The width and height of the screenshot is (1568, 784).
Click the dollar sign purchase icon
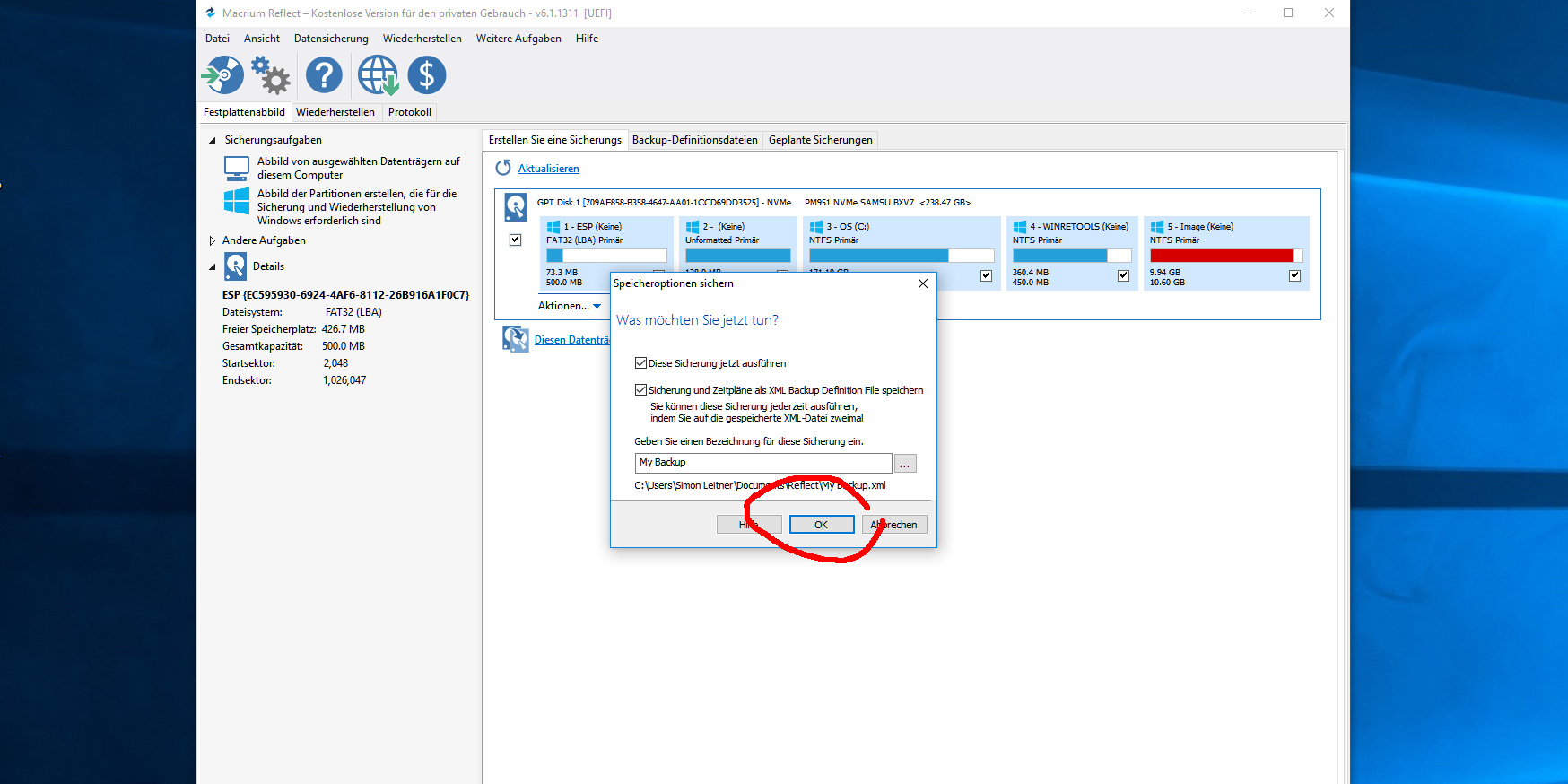[427, 75]
